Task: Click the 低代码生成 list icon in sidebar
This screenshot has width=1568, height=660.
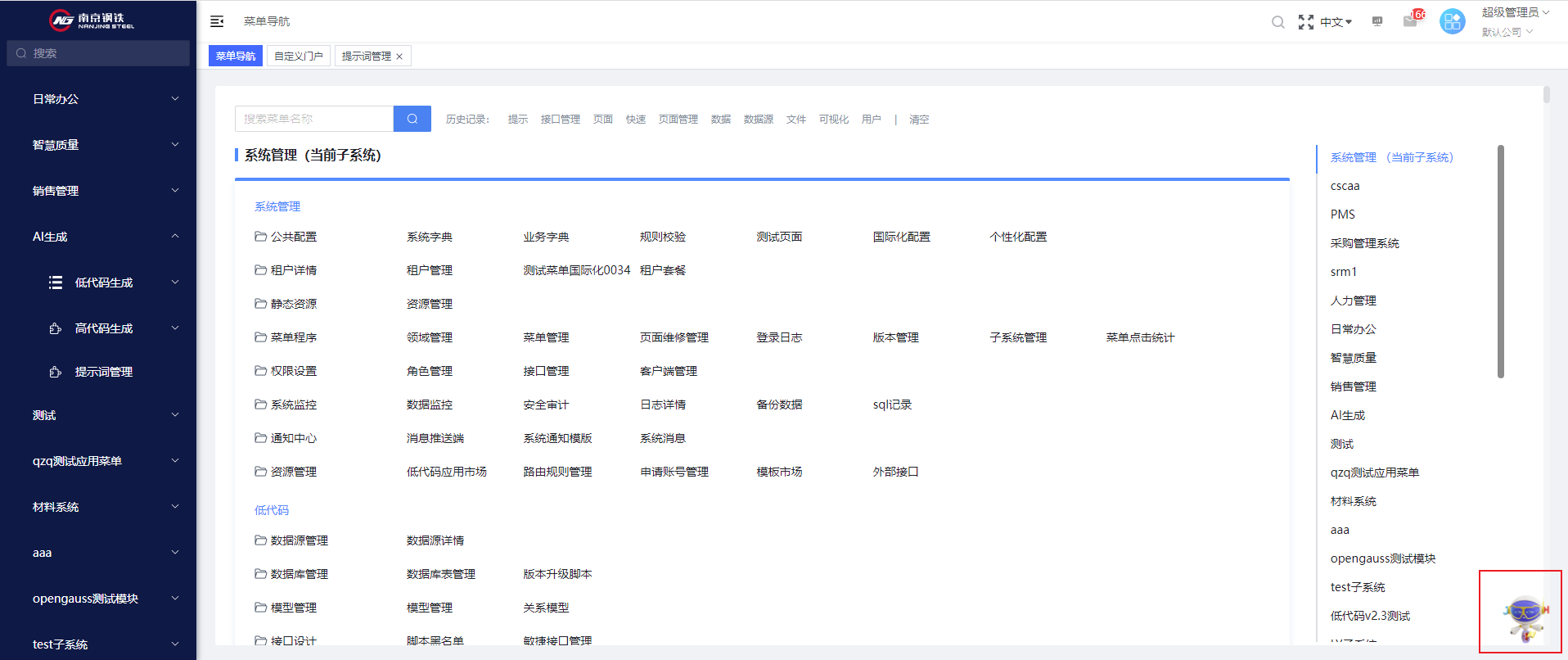Action: pos(56,283)
